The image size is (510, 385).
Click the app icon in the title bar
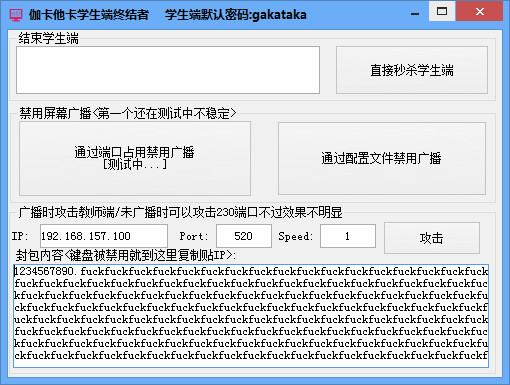(15, 15)
